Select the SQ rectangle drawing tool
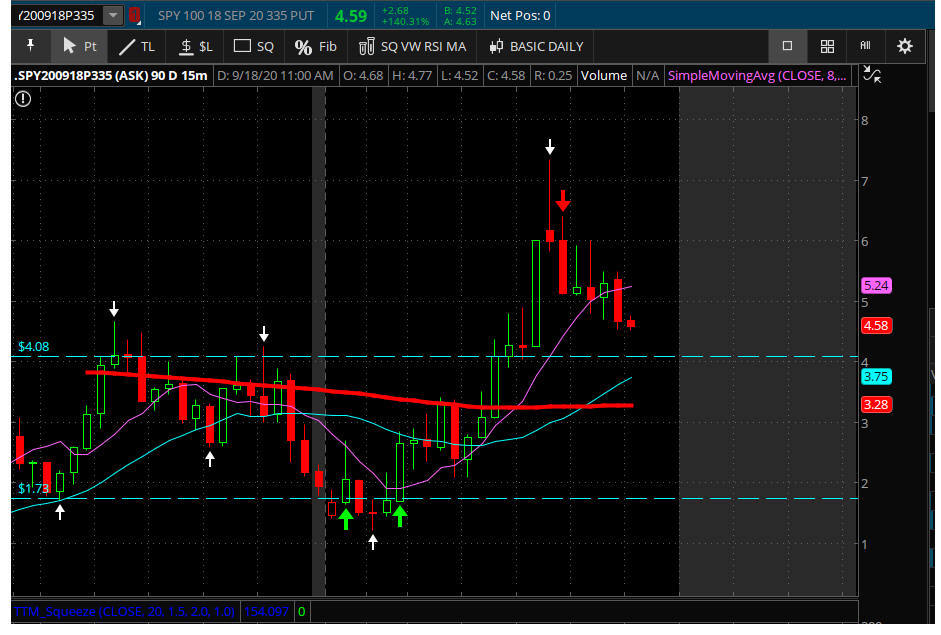This screenshot has height=635, width=941. [x=254, y=46]
